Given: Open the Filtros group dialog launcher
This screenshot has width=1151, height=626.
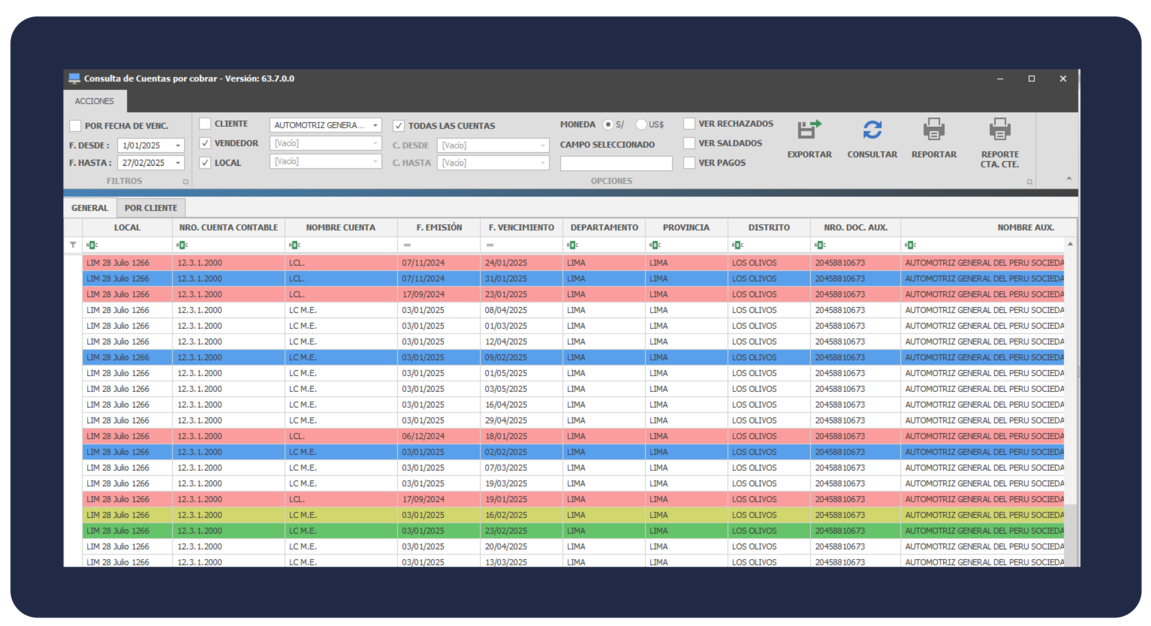Looking at the screenshot, I should pyautogui.click(x=185, y=182).
